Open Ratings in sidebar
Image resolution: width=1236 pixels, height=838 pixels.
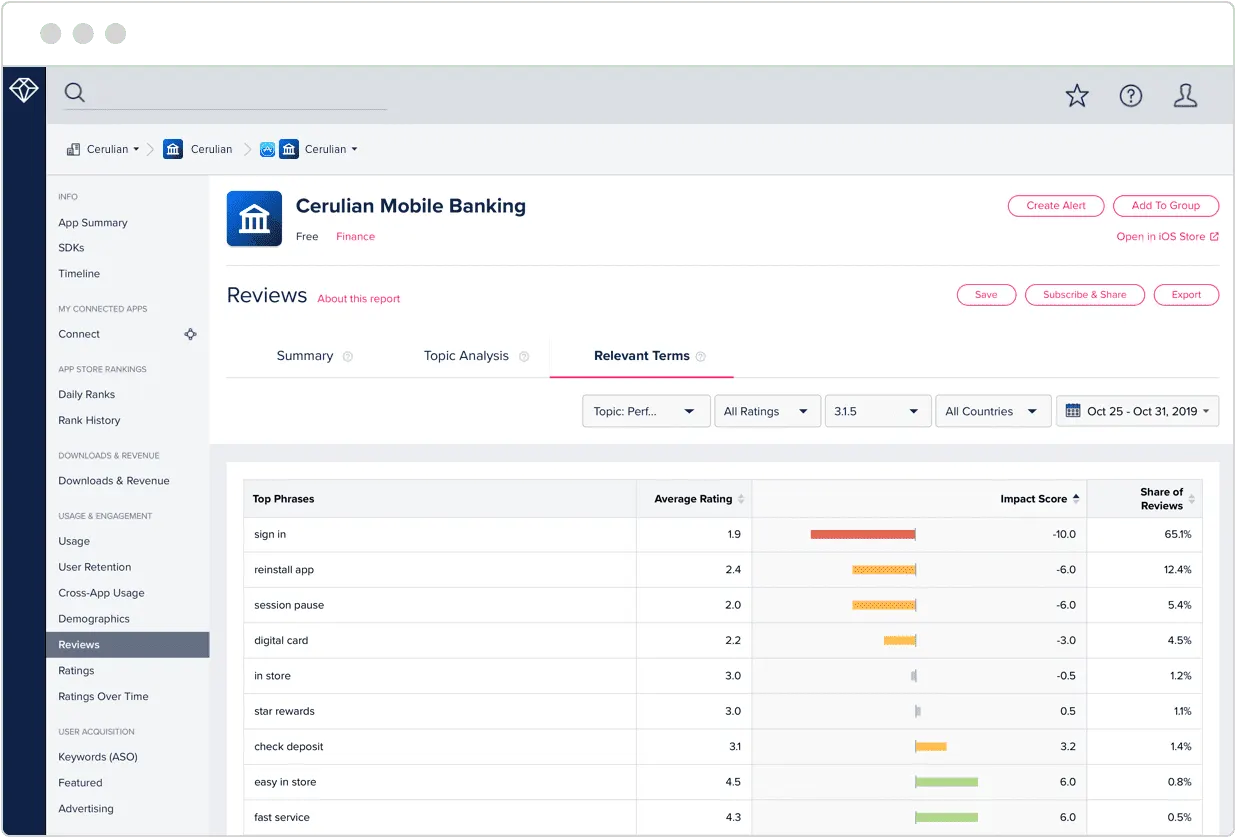pos(76,671)
